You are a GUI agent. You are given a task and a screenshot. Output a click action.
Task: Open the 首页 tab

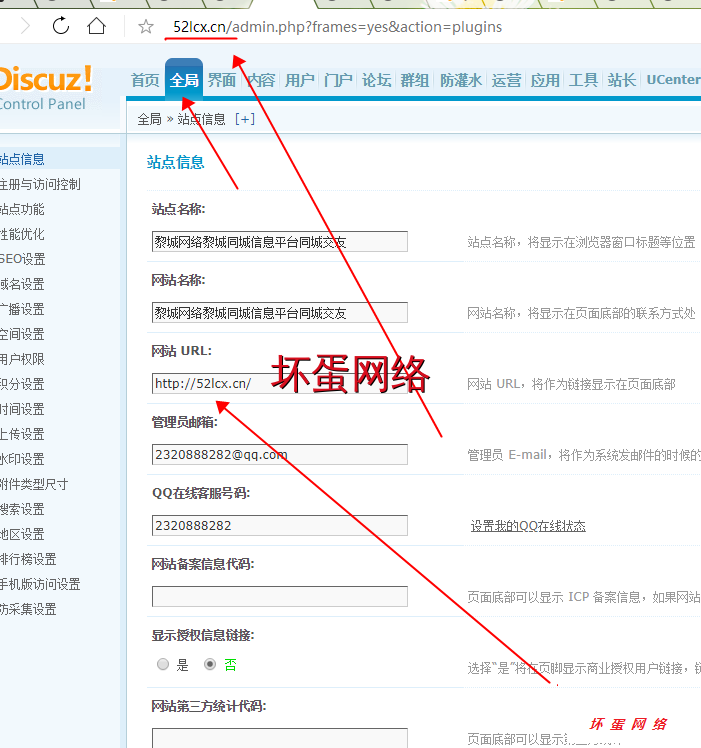145,80
